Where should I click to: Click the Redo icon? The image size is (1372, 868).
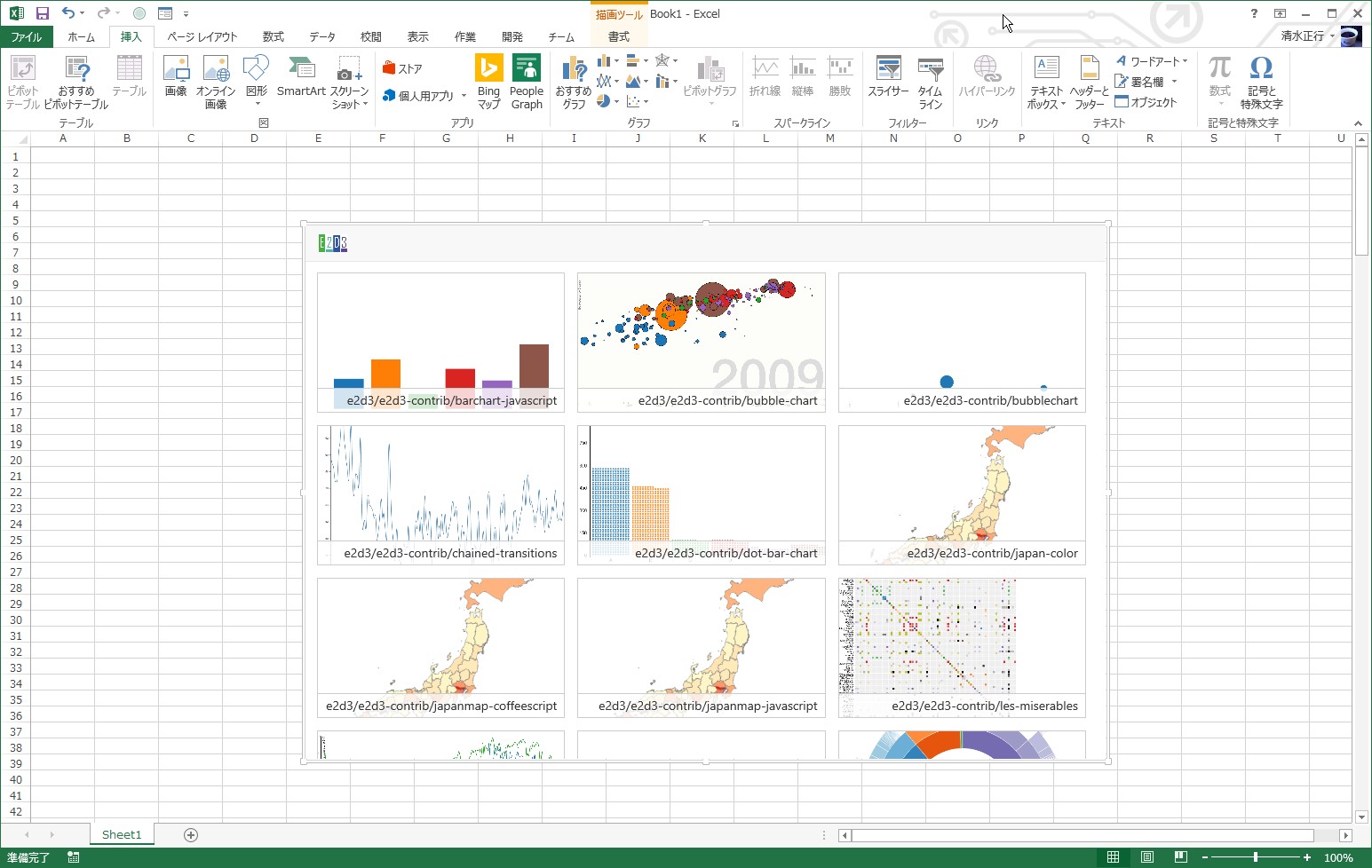(103, 13)
